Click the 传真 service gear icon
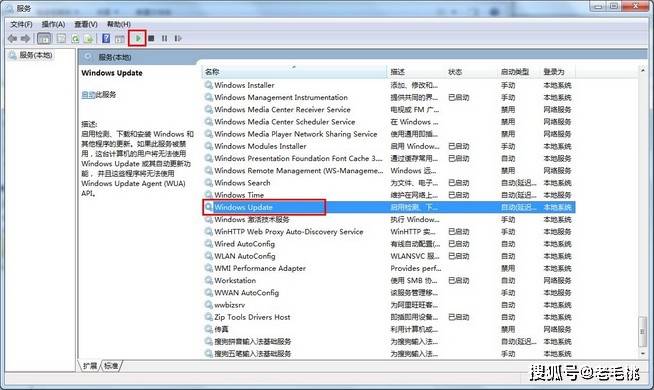 click(x=209, y=329)
